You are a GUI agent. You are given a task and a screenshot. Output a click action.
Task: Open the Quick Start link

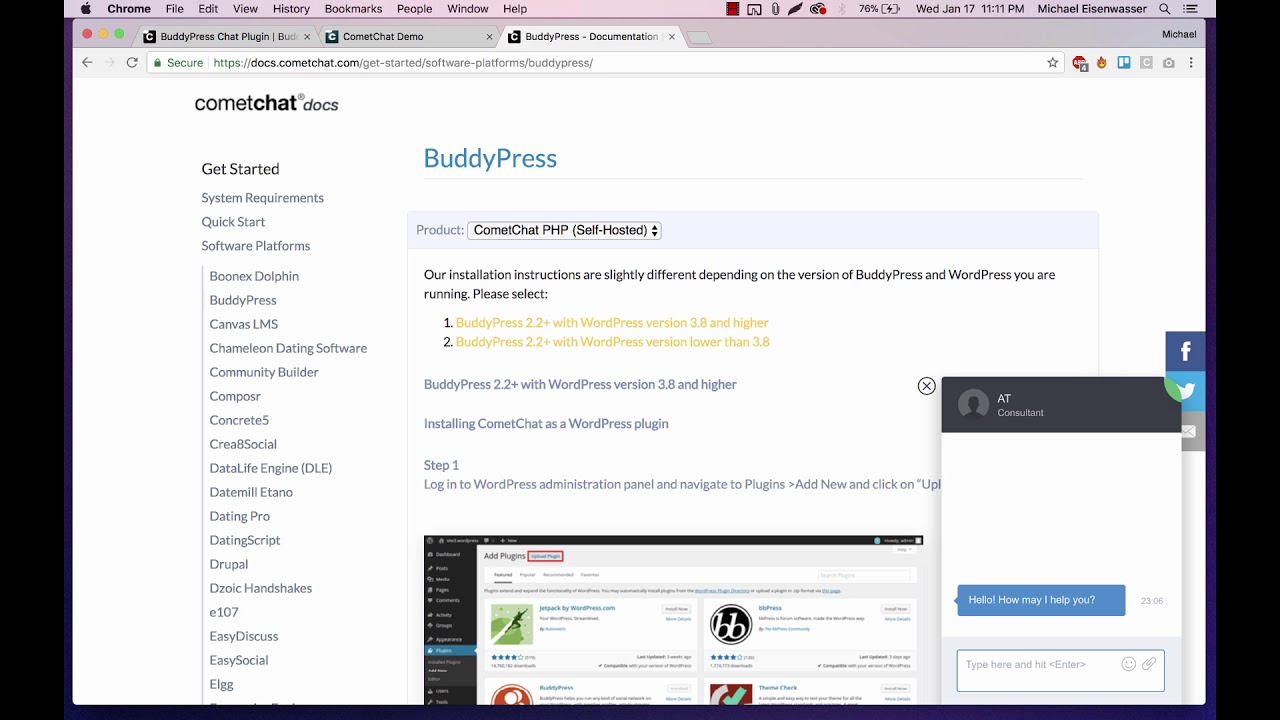coord(233,222)
